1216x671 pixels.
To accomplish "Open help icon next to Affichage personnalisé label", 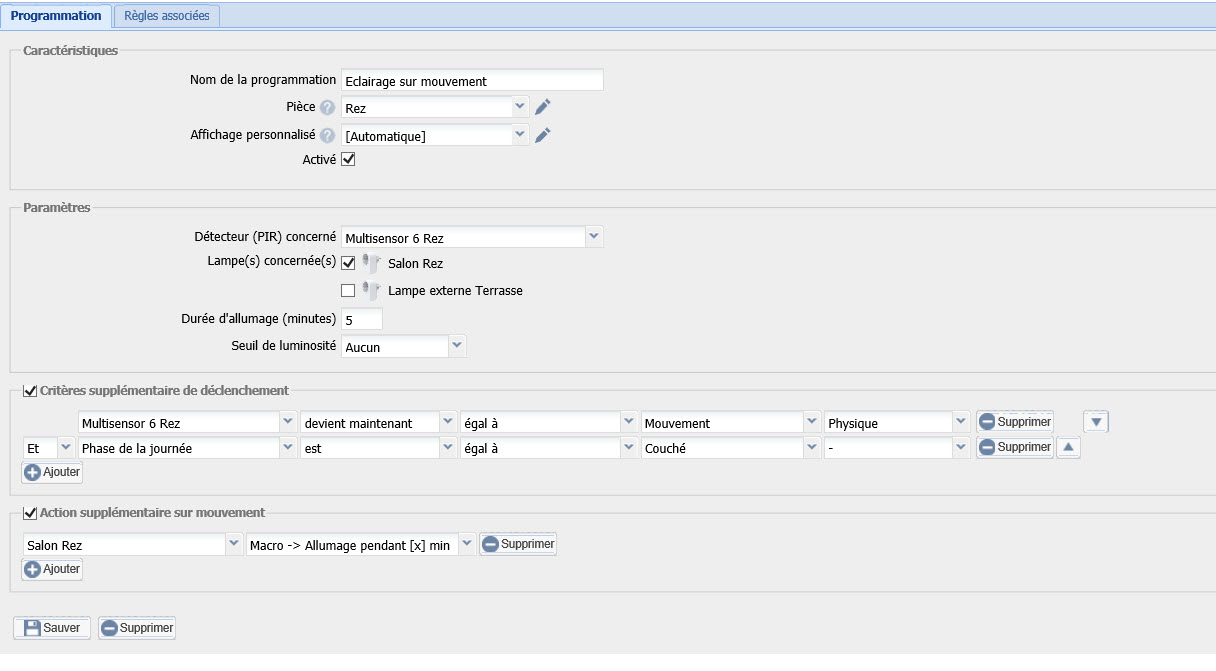I will tap(327, 135).
